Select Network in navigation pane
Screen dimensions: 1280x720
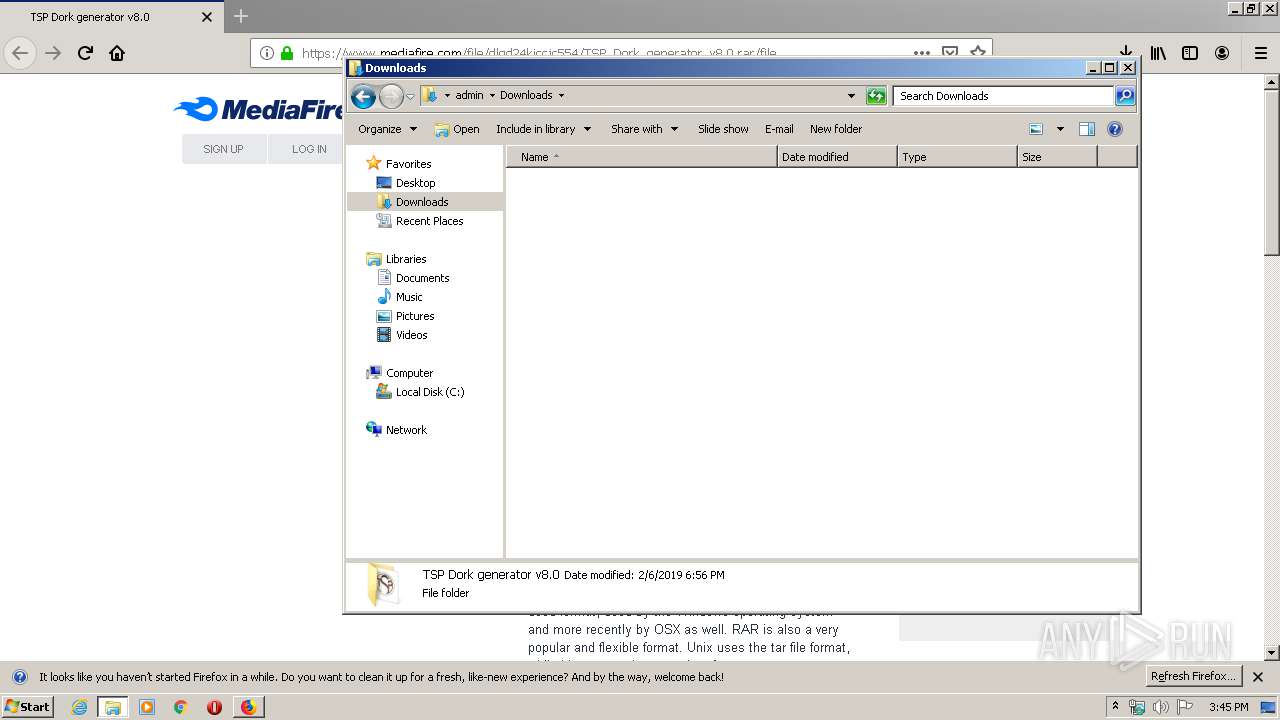[406, 430]
